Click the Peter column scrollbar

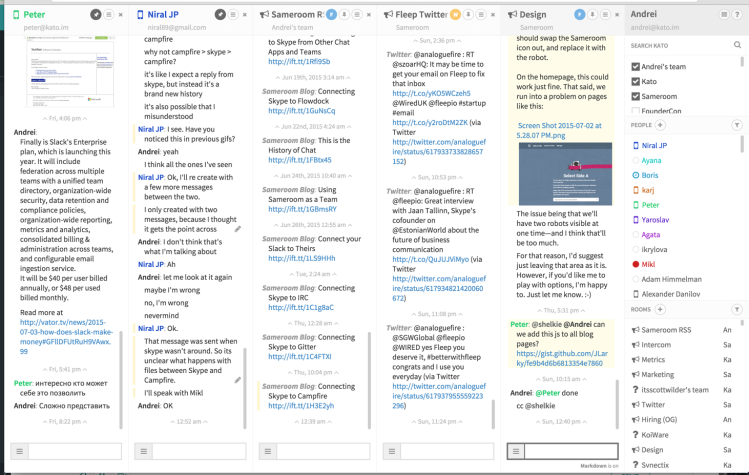click(x=121, y=380)
